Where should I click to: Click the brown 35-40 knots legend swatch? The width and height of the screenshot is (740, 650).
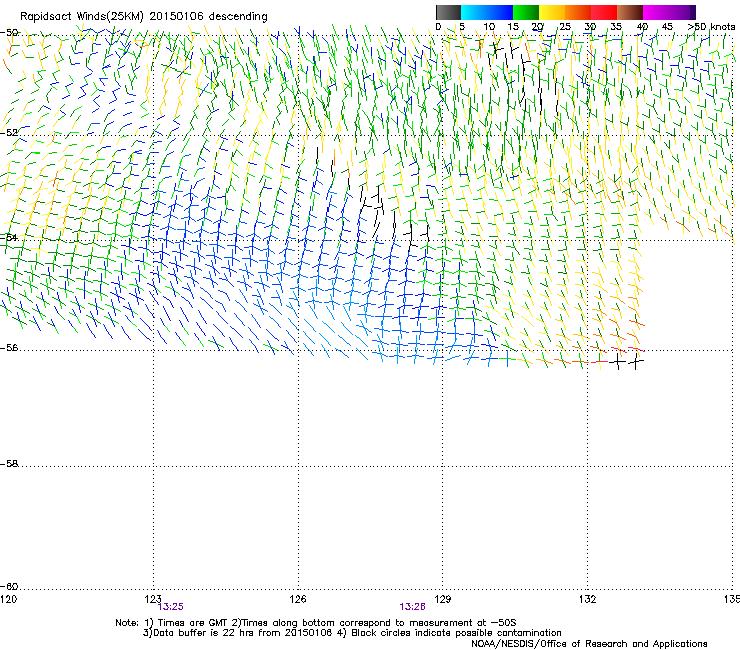point(630,12)
